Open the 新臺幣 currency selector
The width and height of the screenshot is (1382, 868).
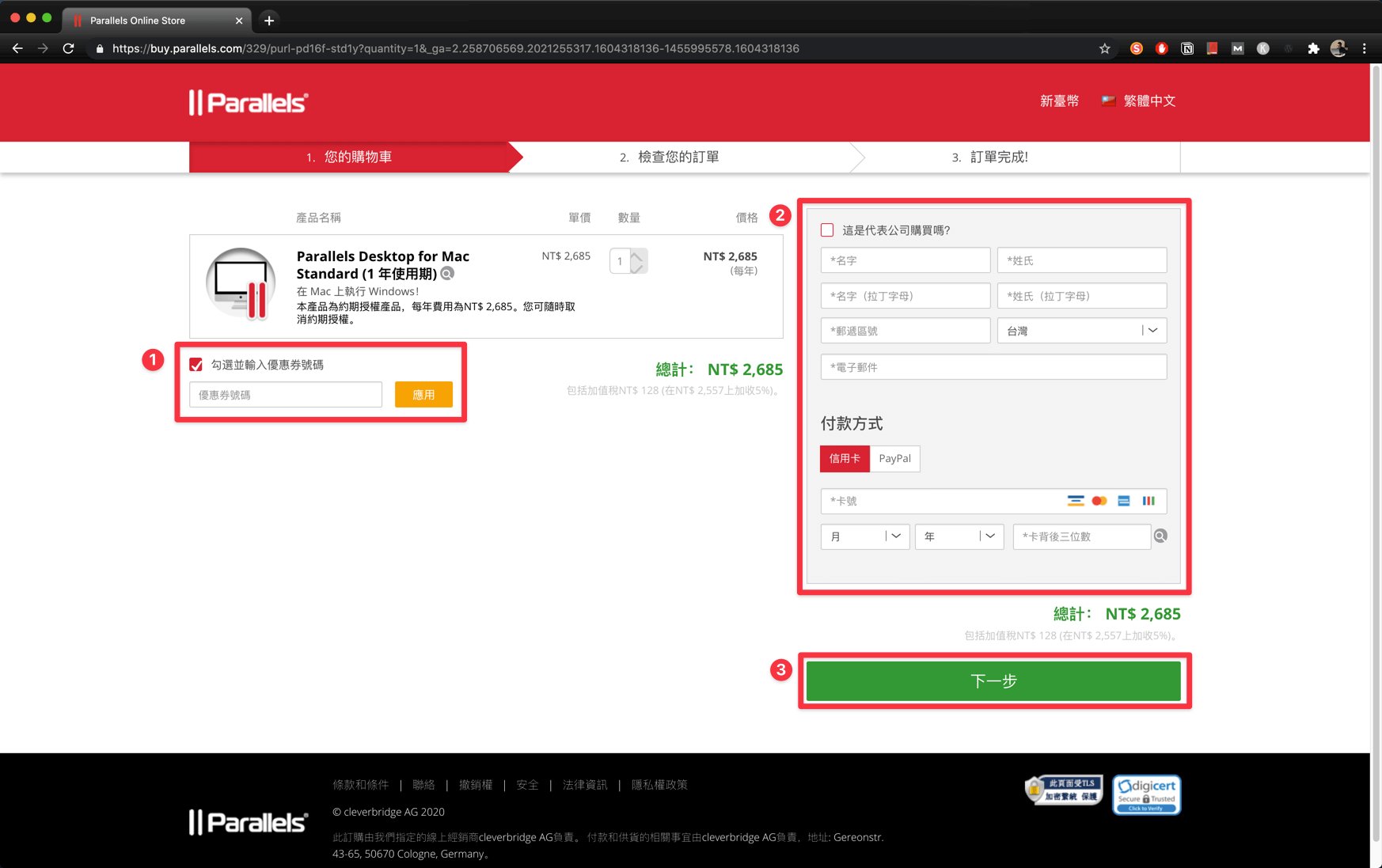click(1059, 101)
